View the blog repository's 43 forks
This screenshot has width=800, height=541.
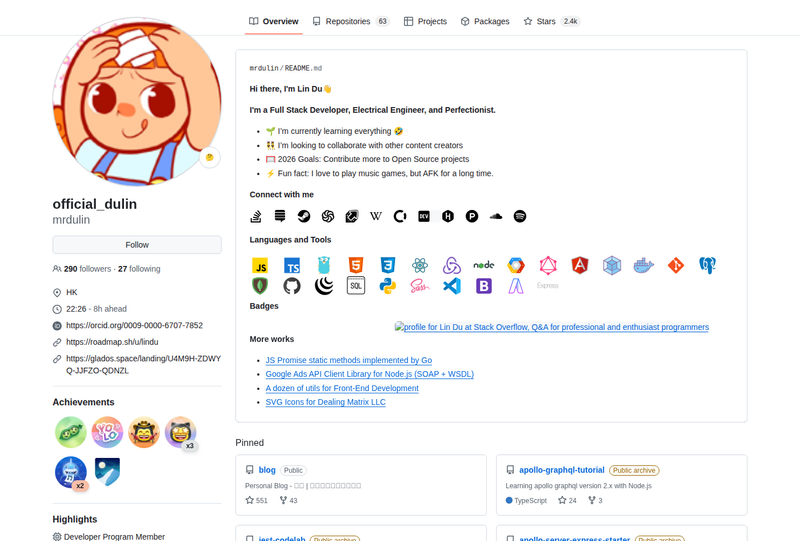coord(288,501)
